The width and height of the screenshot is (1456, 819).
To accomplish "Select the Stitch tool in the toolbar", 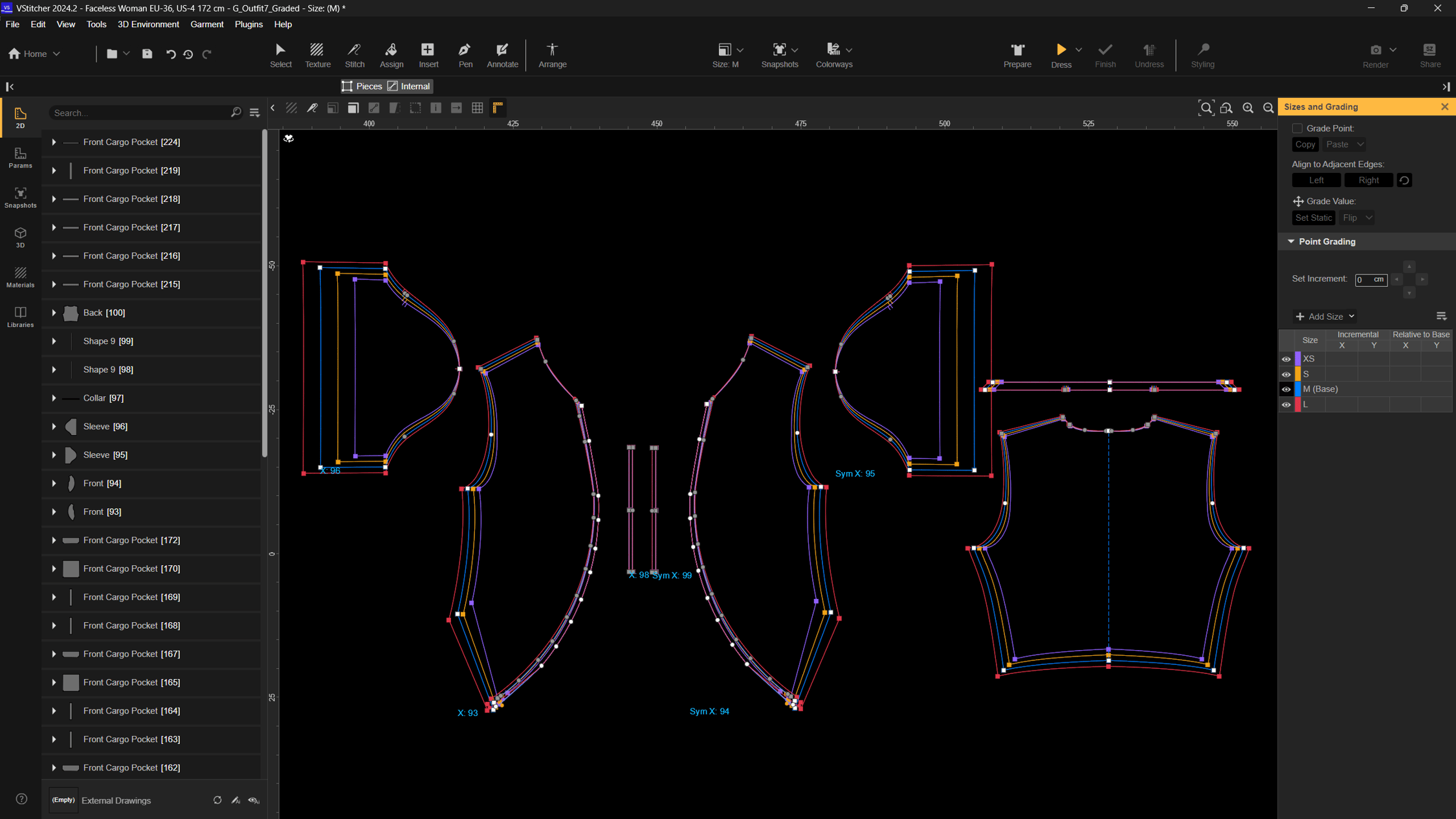I will [355, 55].
